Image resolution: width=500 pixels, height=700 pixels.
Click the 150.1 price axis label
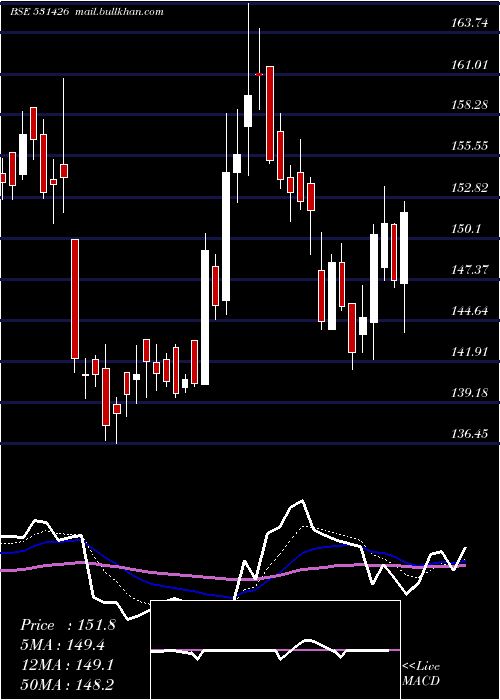466,229
